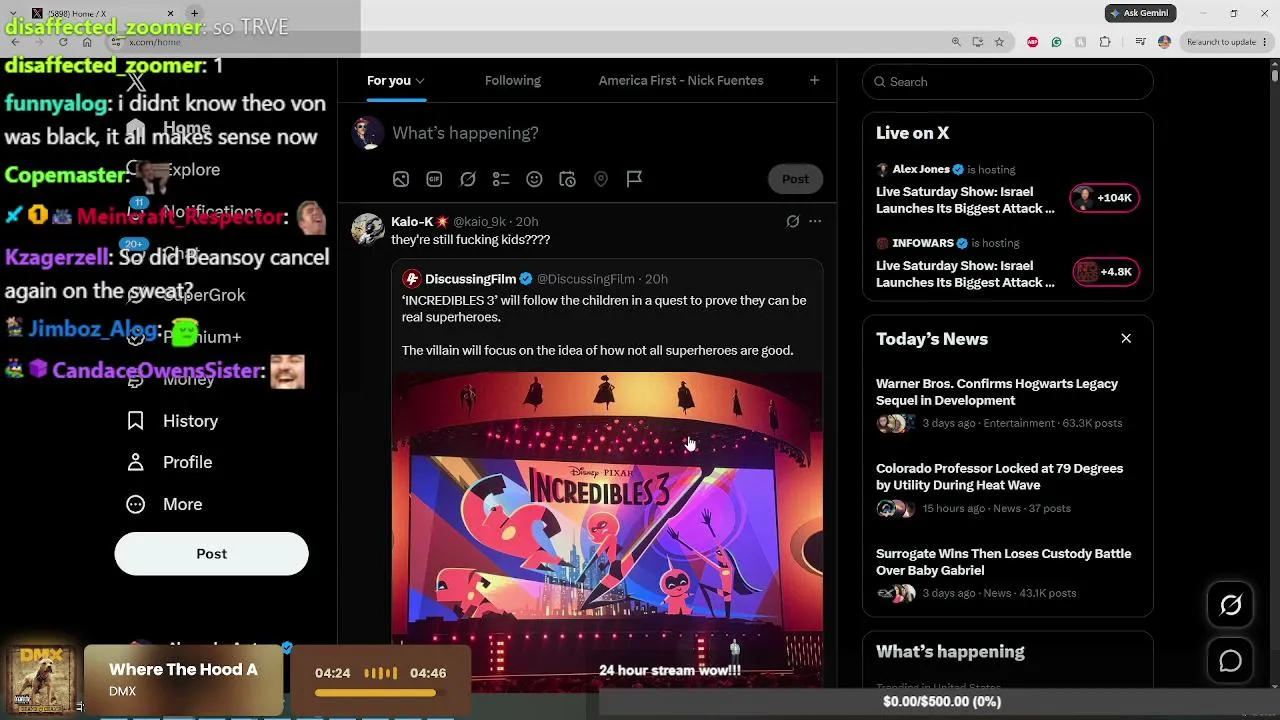Viewport: 1280px width, 720px height.
Task: Insert a GIF into the post
Action: 434,179
